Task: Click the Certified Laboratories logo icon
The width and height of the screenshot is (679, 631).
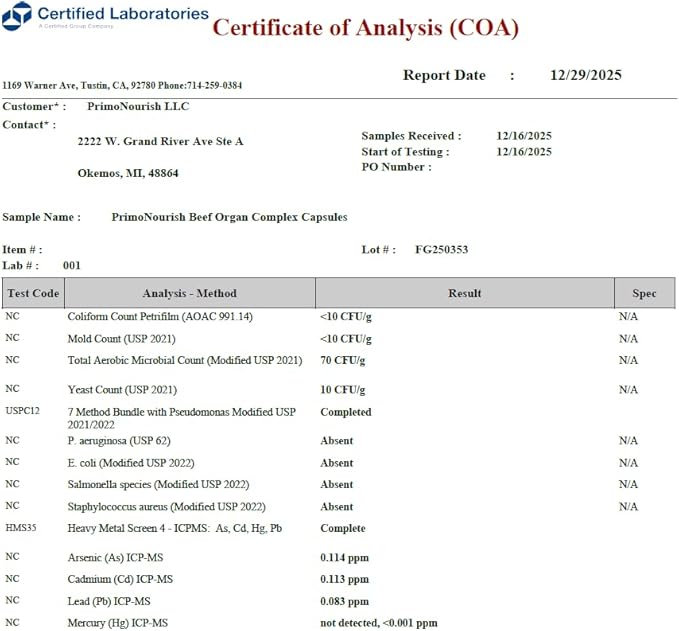Action: [x=17, y=16]
